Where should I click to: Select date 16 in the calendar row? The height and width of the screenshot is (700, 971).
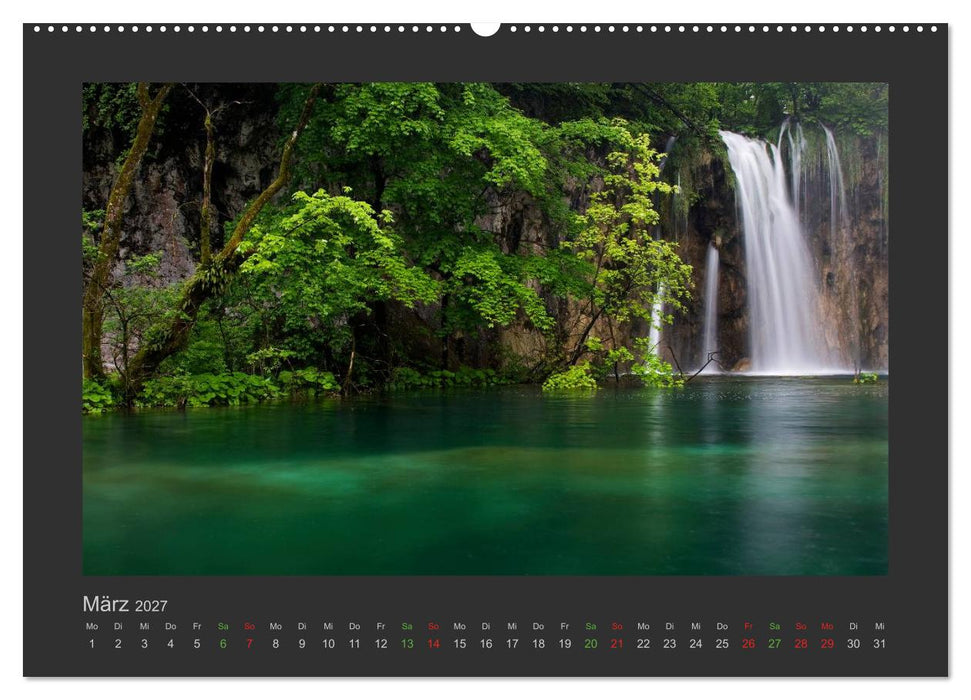486,644
